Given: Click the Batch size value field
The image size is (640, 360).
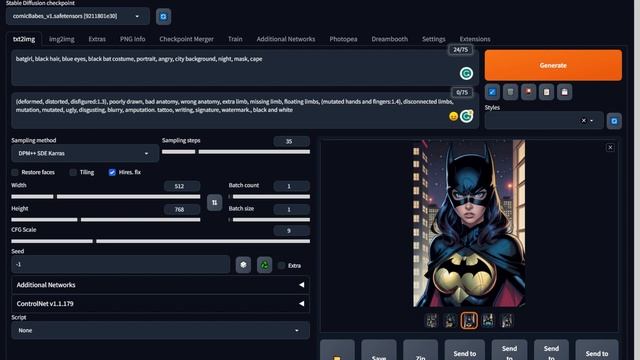Looking at the screenshot, I should (291, 209).
